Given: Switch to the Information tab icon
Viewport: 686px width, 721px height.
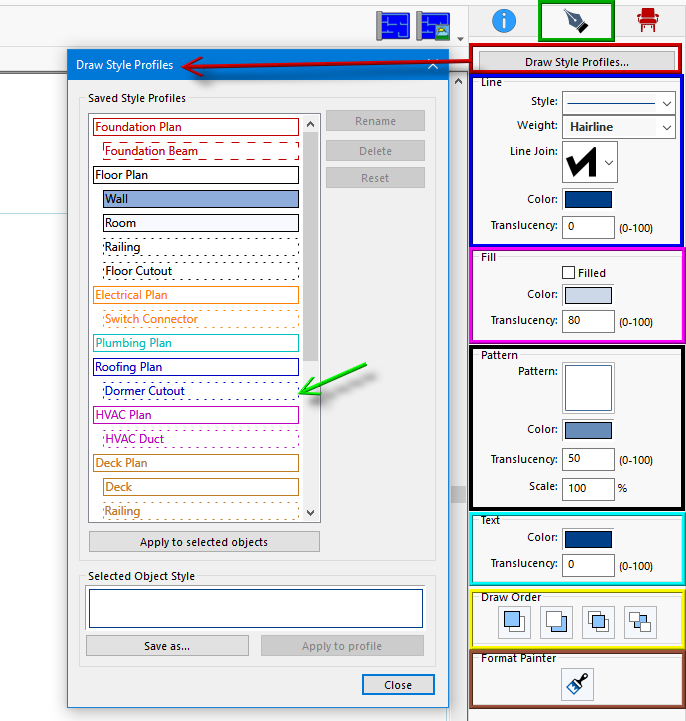Looking at the screenshot, I should coord(504,21).
